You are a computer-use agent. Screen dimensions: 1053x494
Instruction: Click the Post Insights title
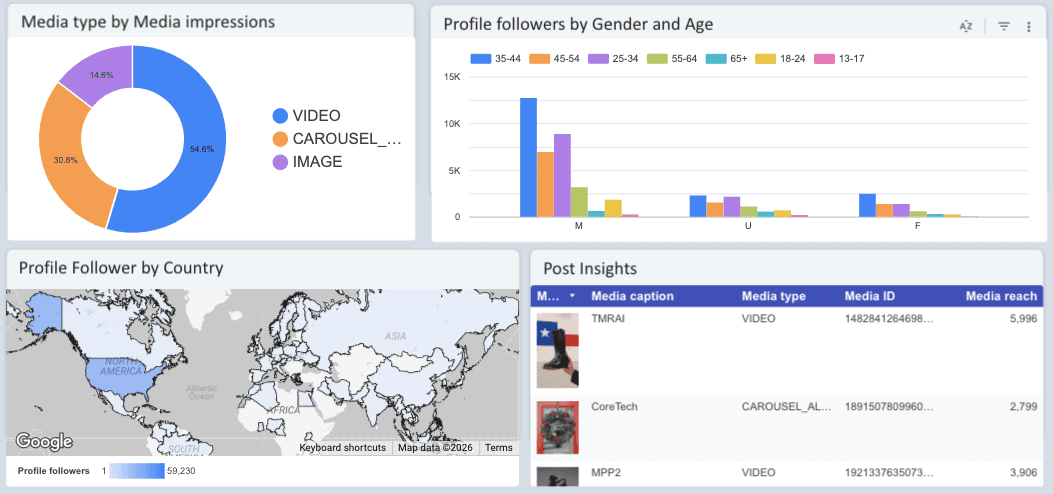[x=590, y=268]
